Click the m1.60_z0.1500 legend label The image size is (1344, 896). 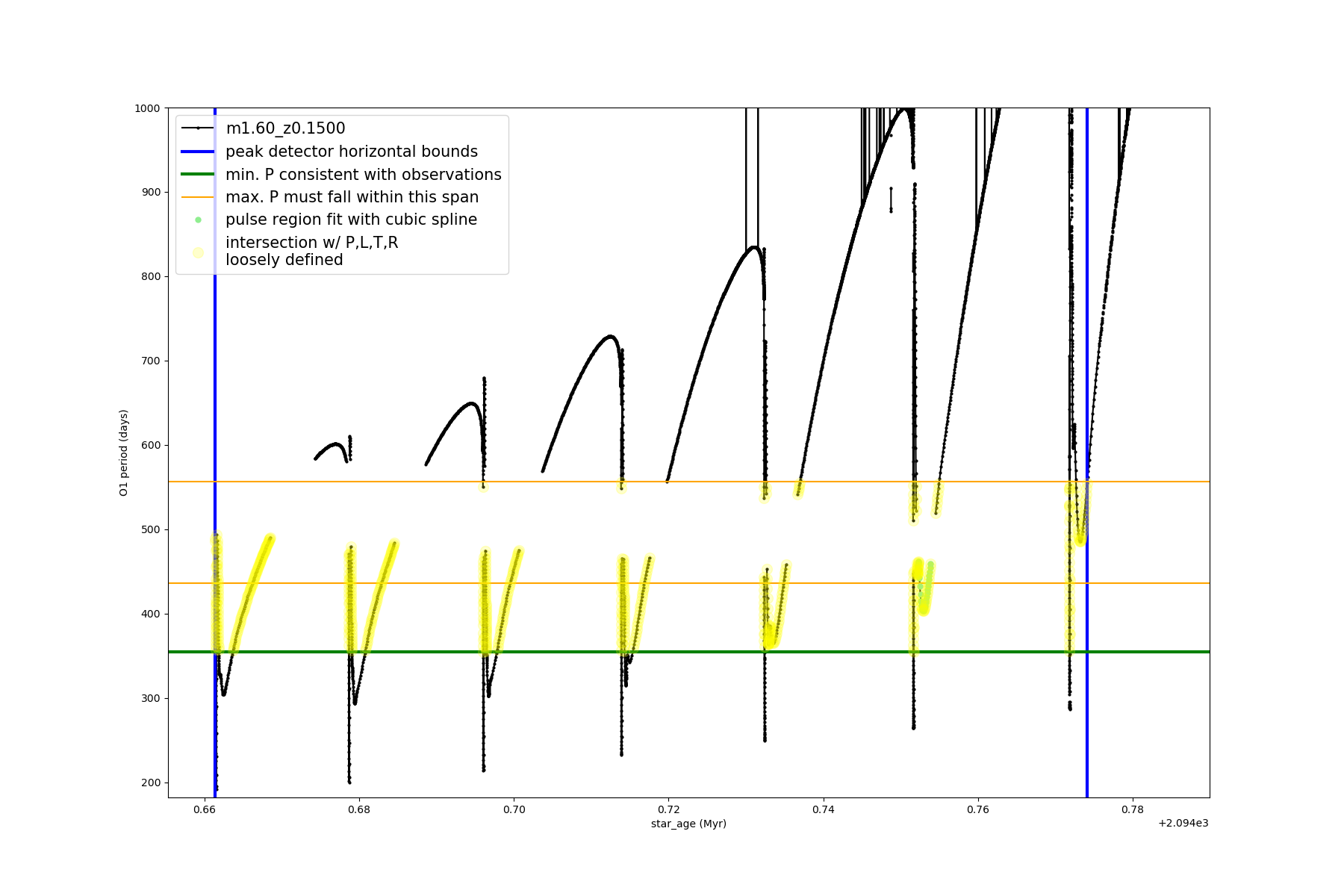[285, 128]
